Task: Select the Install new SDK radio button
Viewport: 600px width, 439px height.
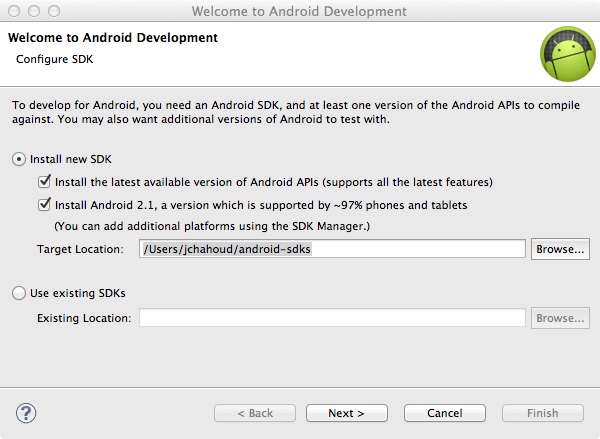Action: [x=18, y=159]
